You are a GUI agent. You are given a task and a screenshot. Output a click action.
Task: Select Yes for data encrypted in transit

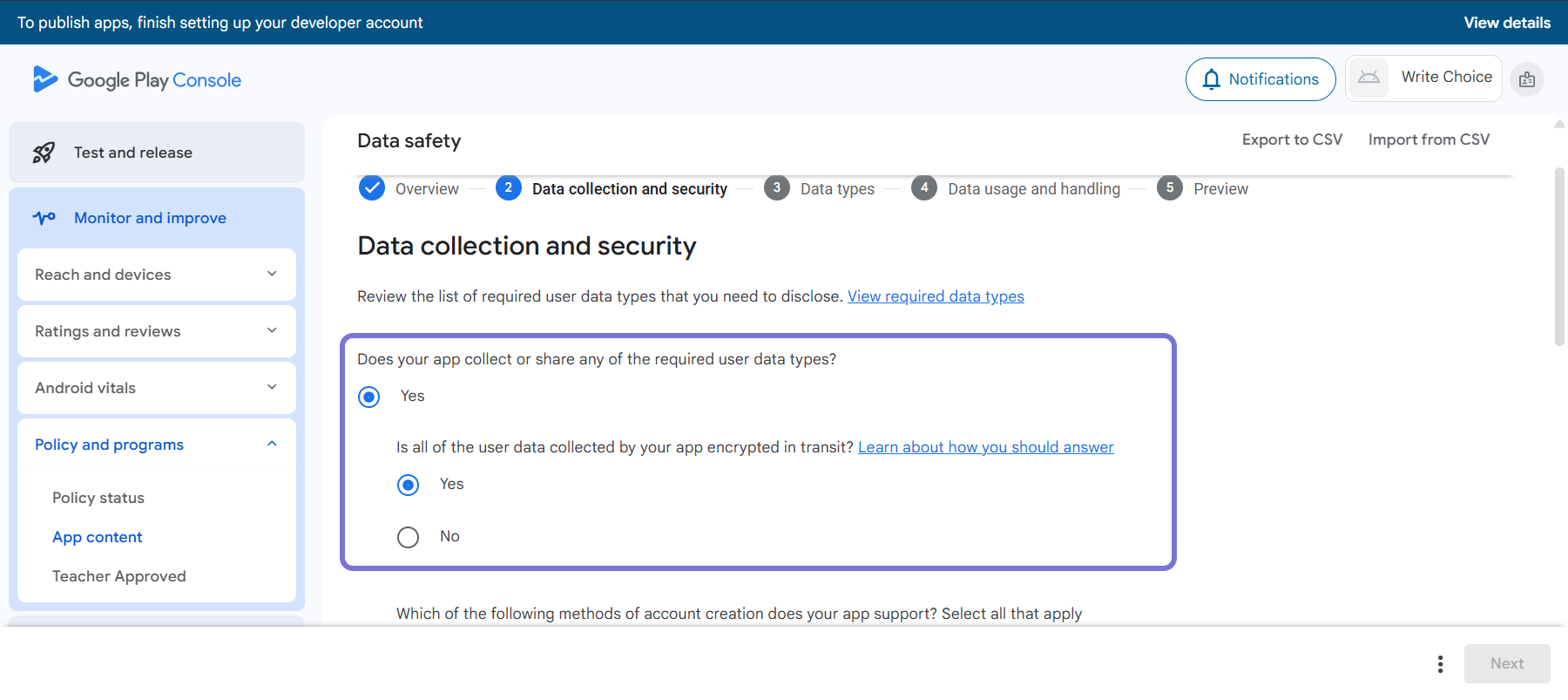coord(408,485)
